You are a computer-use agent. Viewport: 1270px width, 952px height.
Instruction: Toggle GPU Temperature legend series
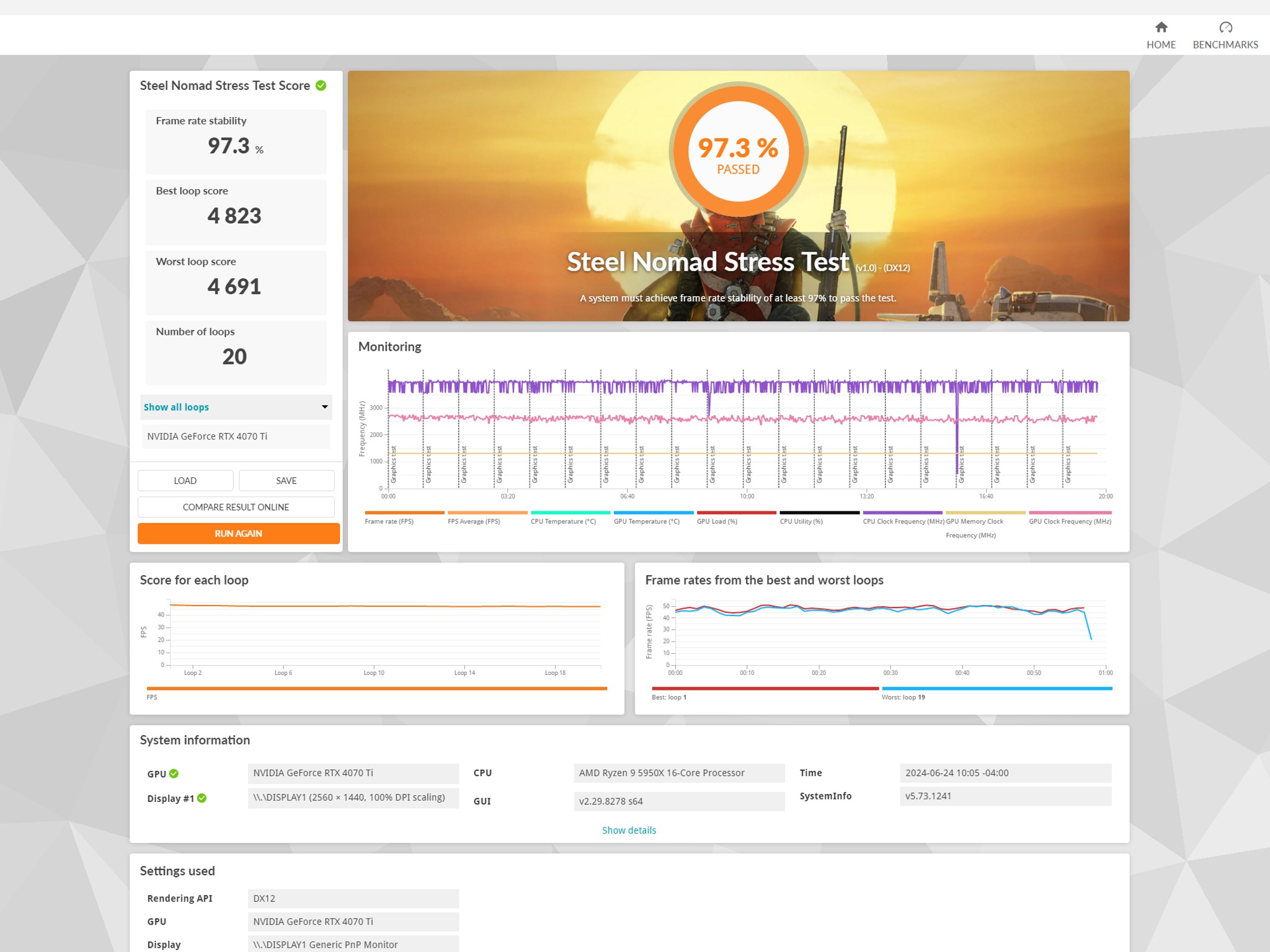pos(653,518)
